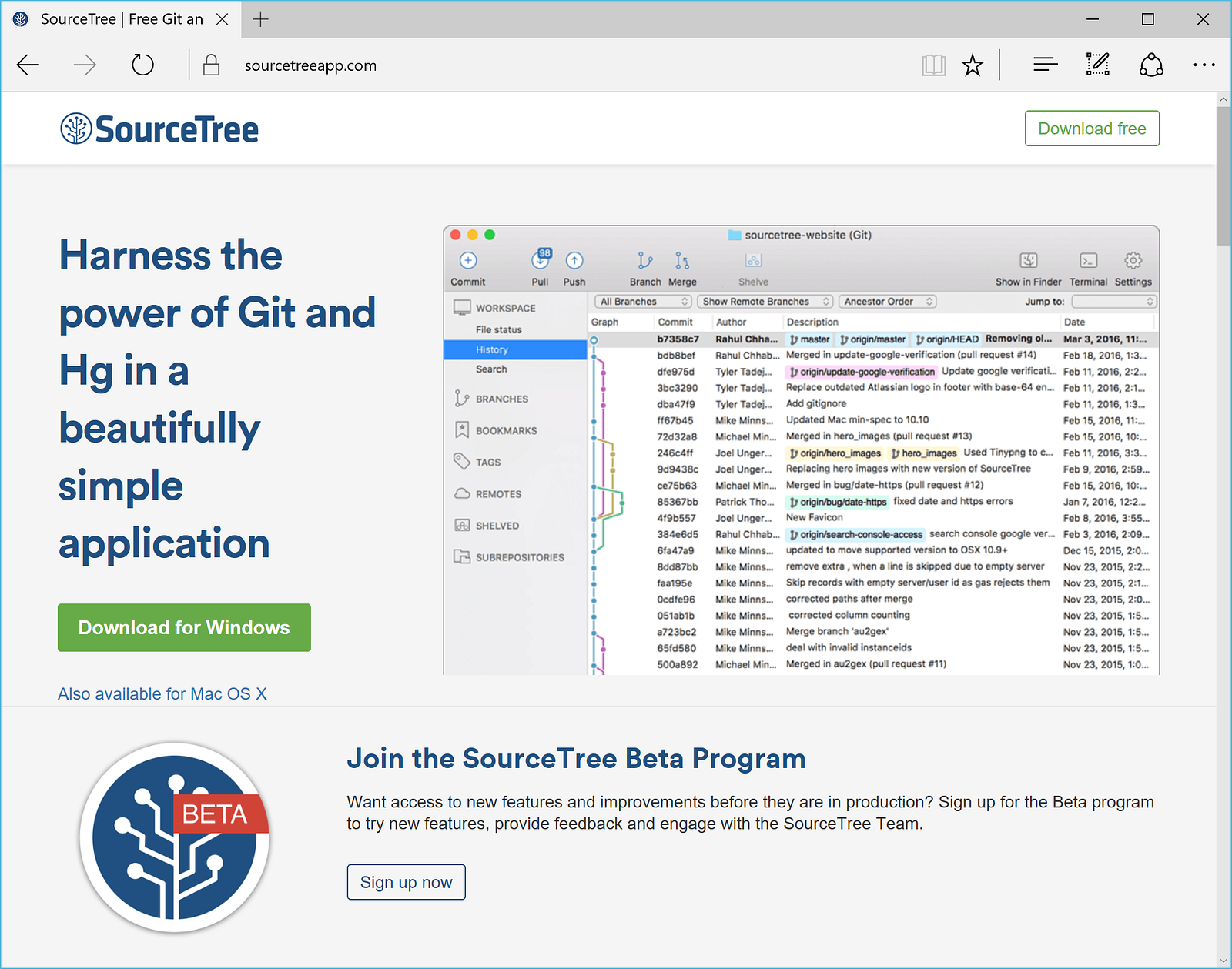1232x969 pixels.
Task: Click the browser forward arrow
Action: (x=85, y=65)
